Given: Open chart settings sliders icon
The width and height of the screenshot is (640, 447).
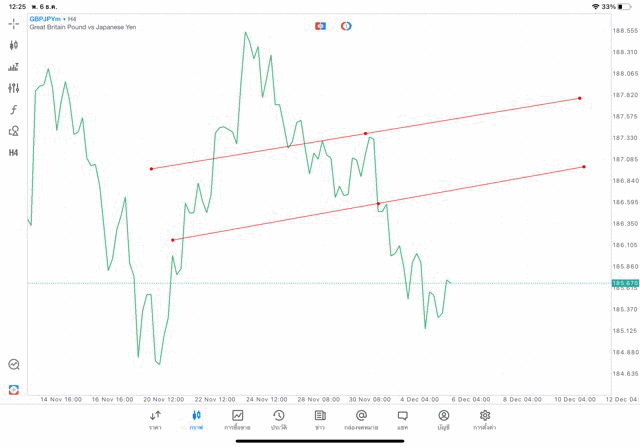Looking at the screenshot, I should click(x=13, y=88).
